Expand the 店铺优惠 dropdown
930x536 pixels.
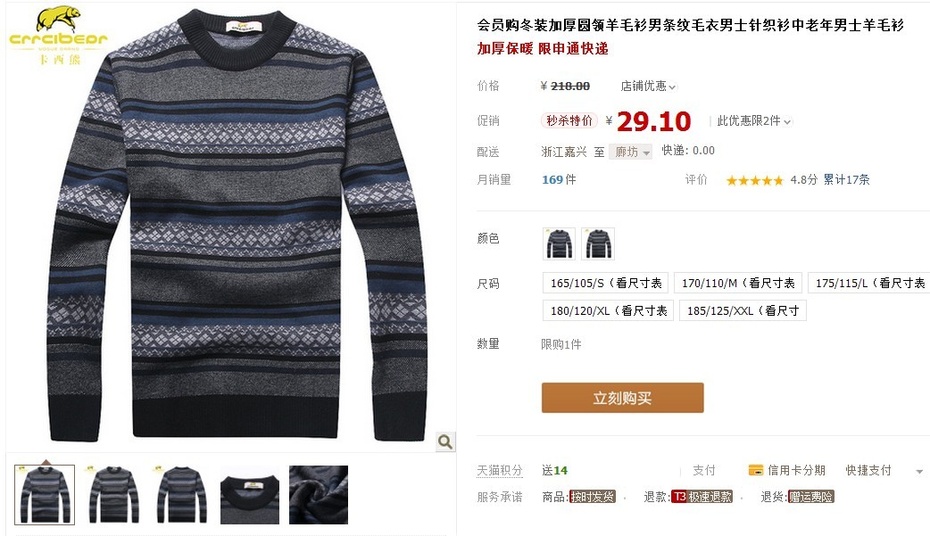click(x=648, y=87)
